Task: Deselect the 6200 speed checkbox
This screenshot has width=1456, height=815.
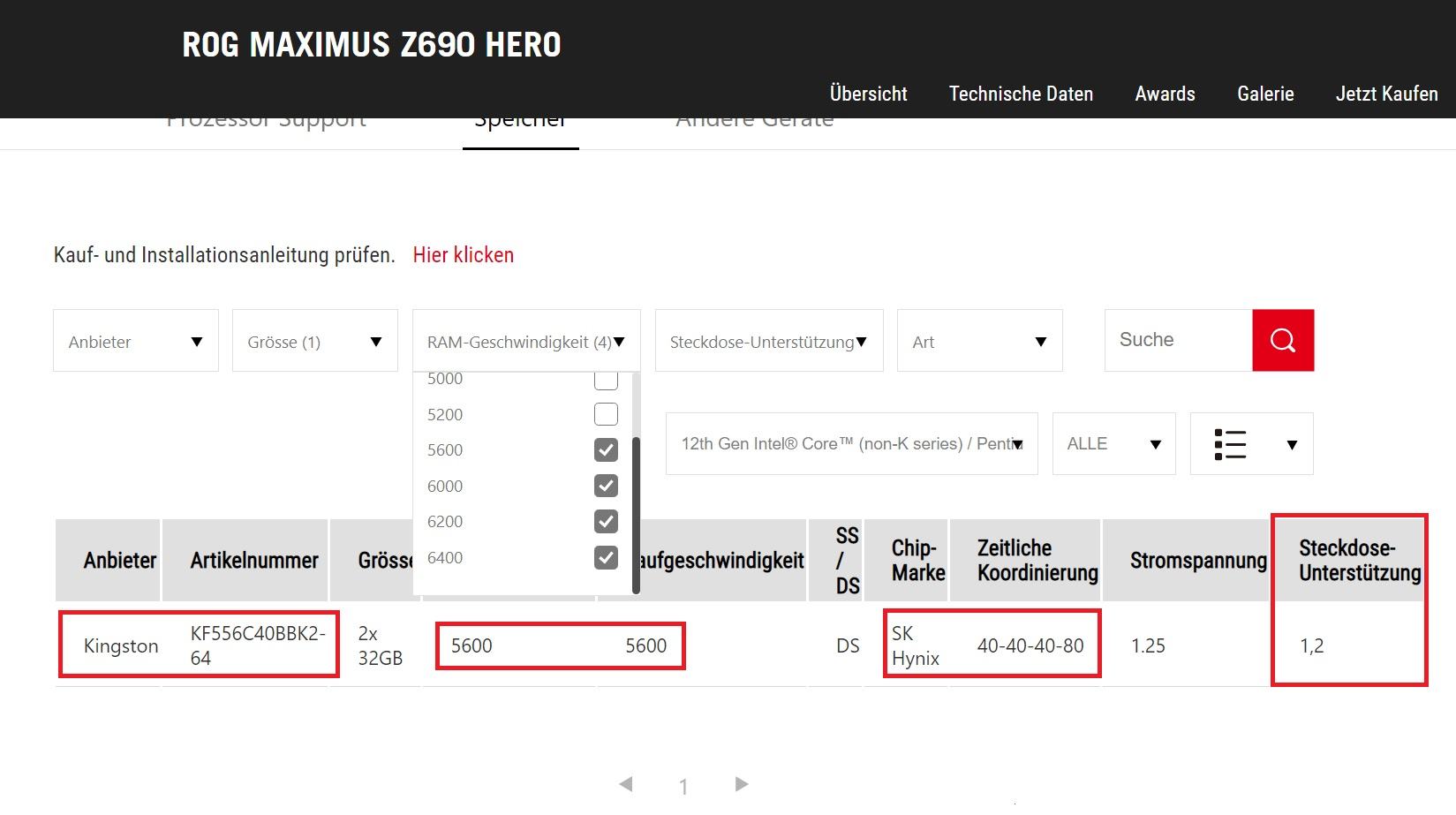Action: (606, 522)
